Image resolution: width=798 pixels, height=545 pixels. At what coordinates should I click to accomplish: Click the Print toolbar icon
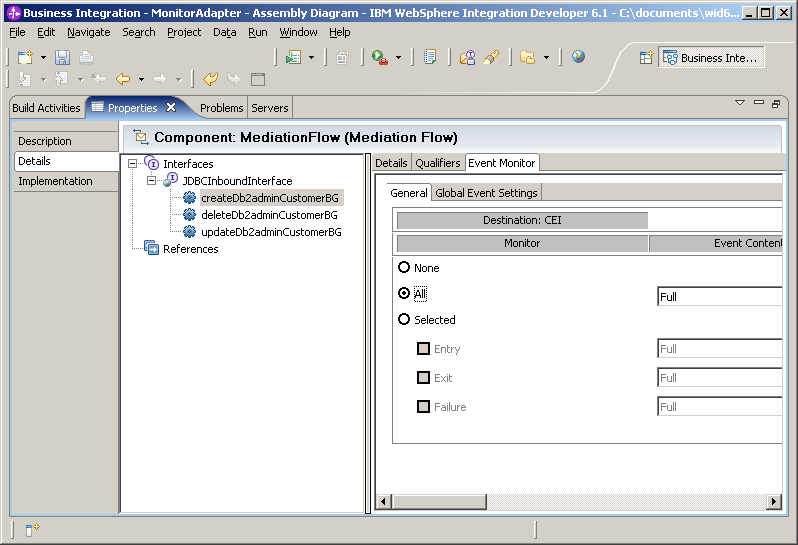(86, 58)
